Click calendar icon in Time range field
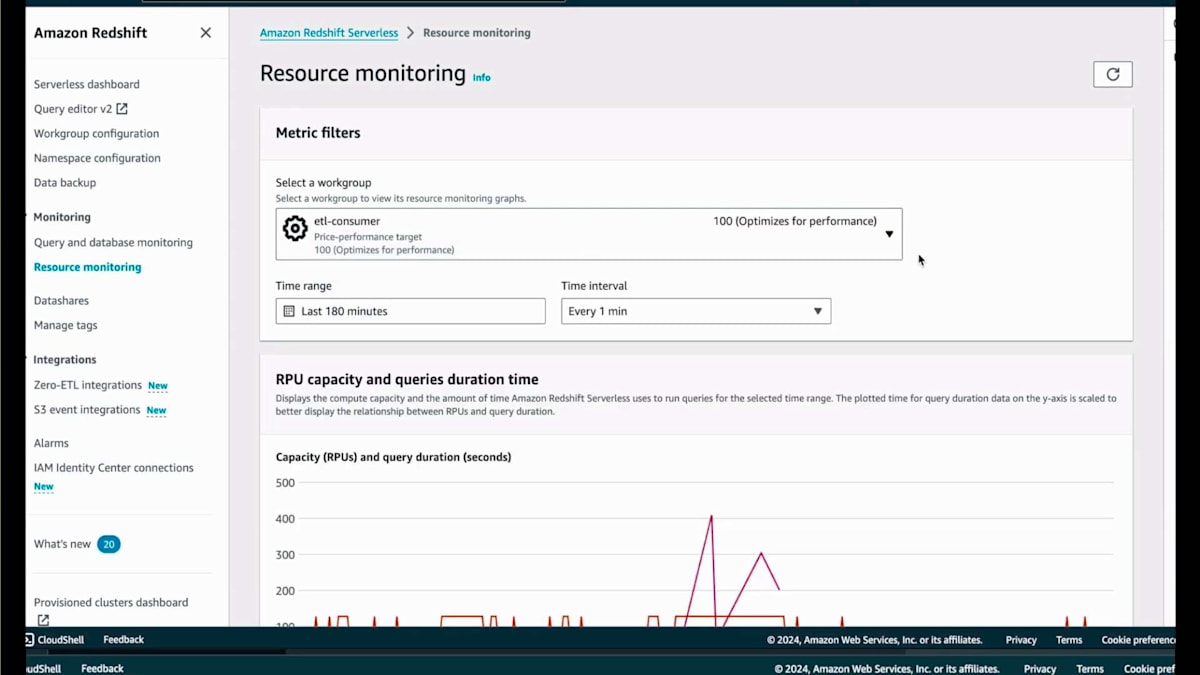The width and height of the screenshot is (1200, 675). point(289,311)
